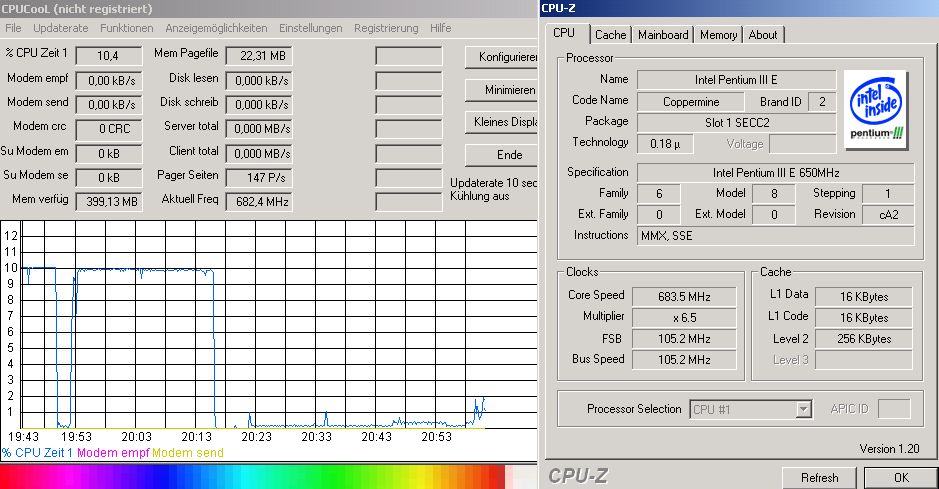Image resolution: width=939 pixels, height=489 pixels.
Task: Click the Family value 6 in CPU-Z
Action: (x=659, y=194)
